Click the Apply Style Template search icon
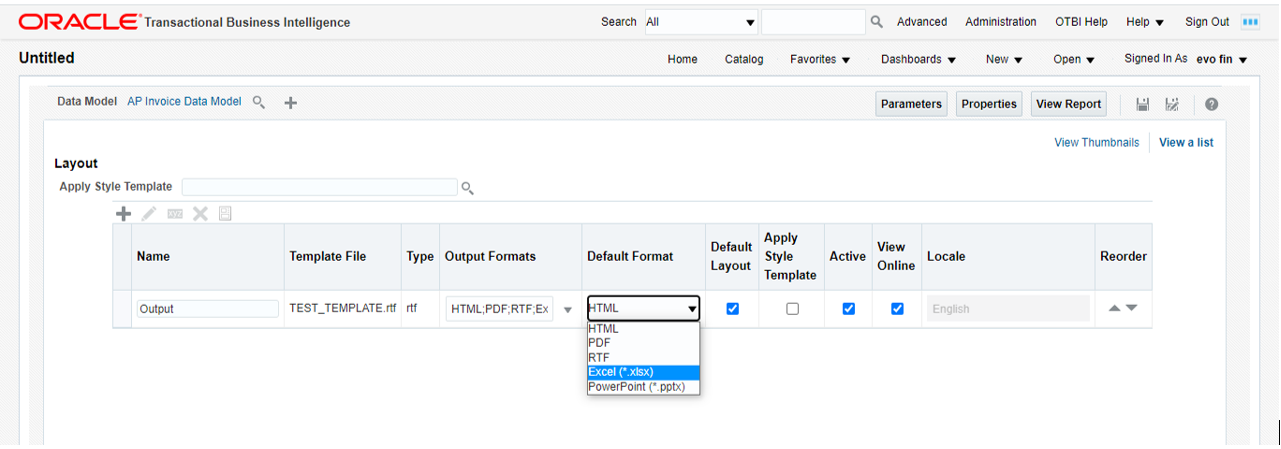 [467, 187]
